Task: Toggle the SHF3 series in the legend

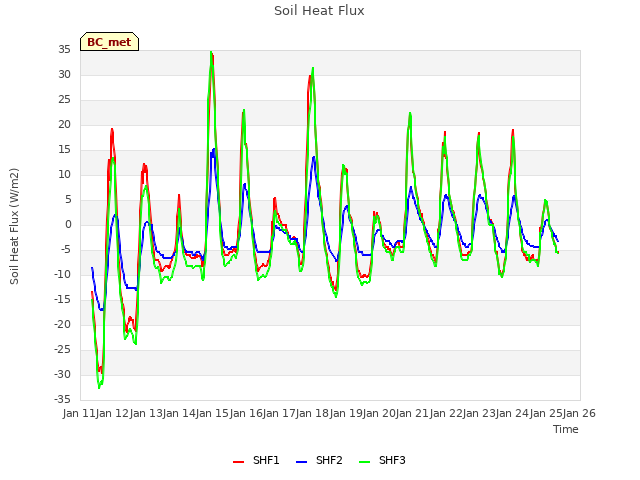Action: point(382,460)
